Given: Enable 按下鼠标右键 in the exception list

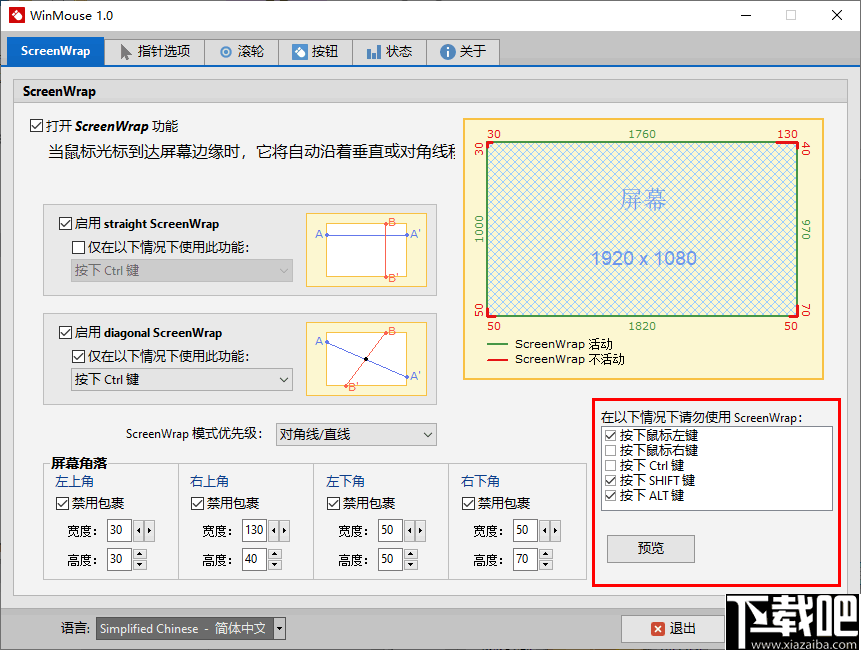Looking at the screenshot, I should 609,450.
